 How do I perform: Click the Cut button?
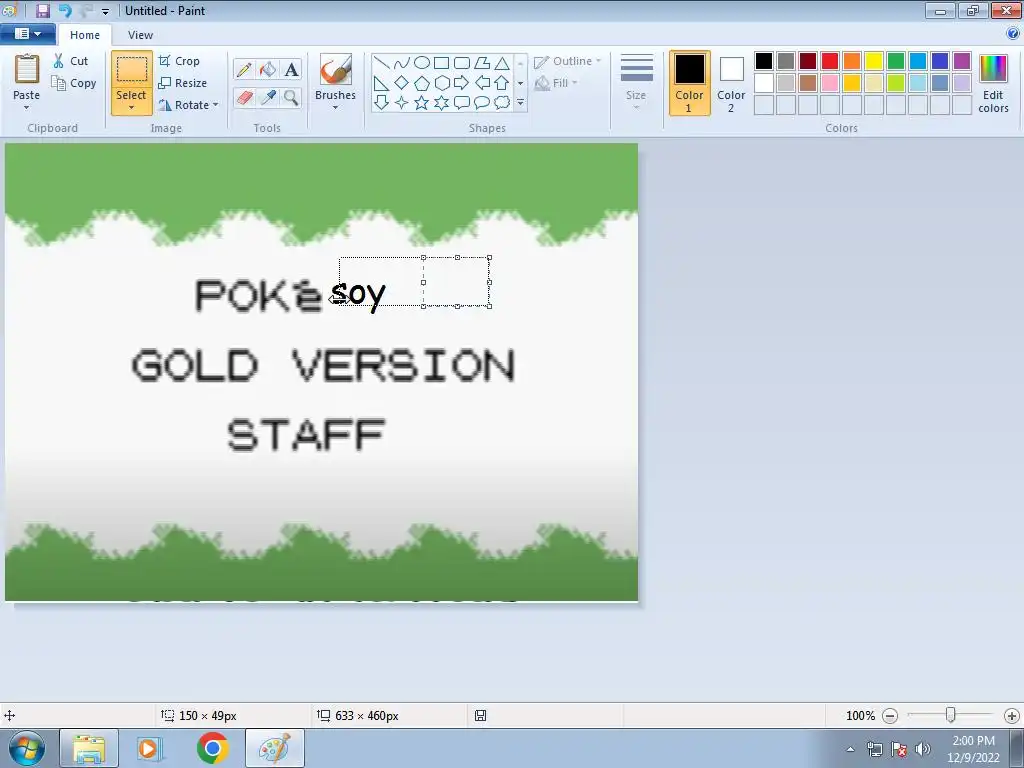tap(71, 61)
